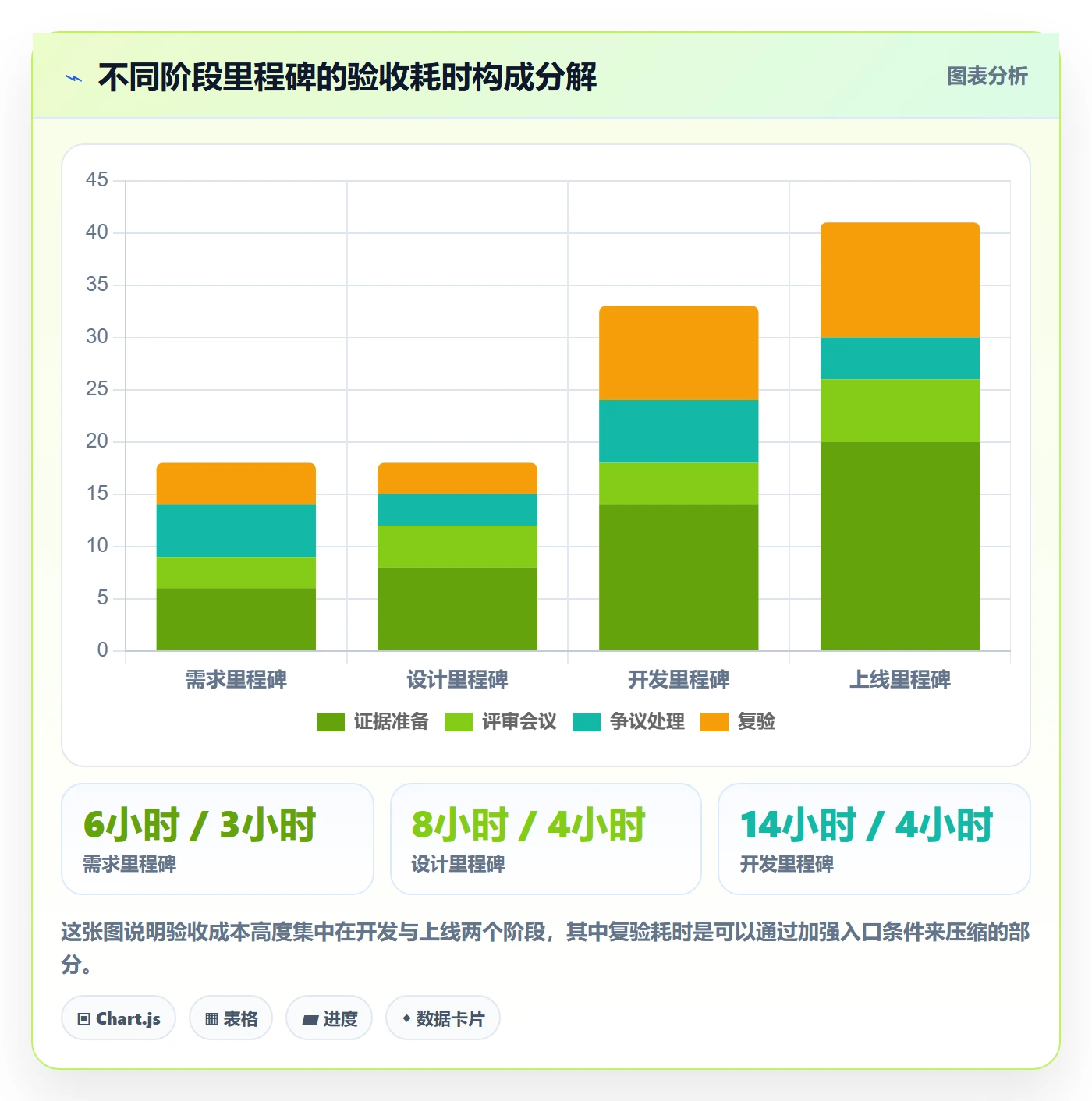This screenshot has width=1092, height=1101.
Task: Open the 8小时 / 4小时 设计里程碑 card
Action: tap(546, 839)
